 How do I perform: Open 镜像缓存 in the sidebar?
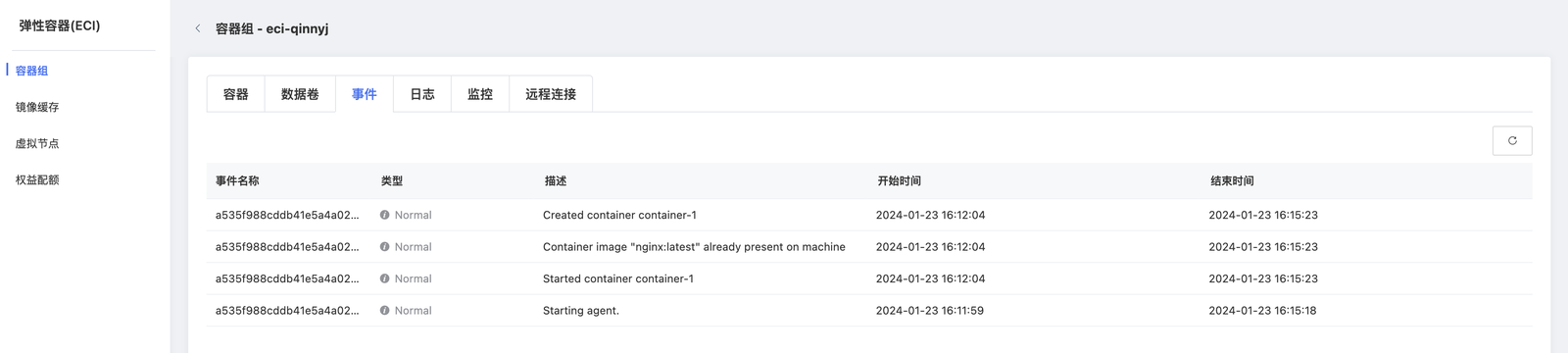click(37, 107)
